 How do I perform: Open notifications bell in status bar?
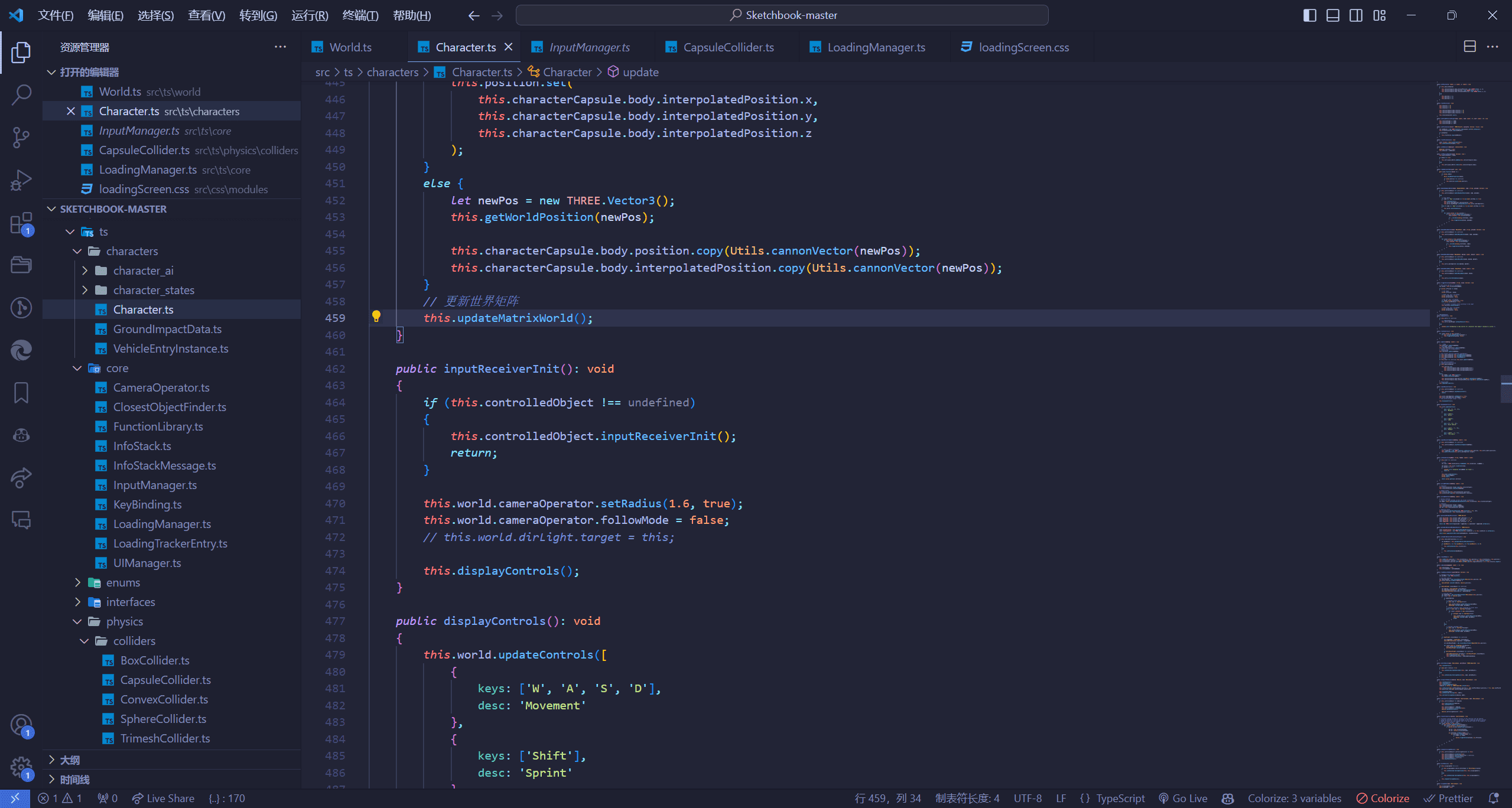click(x=1493, y=798)
